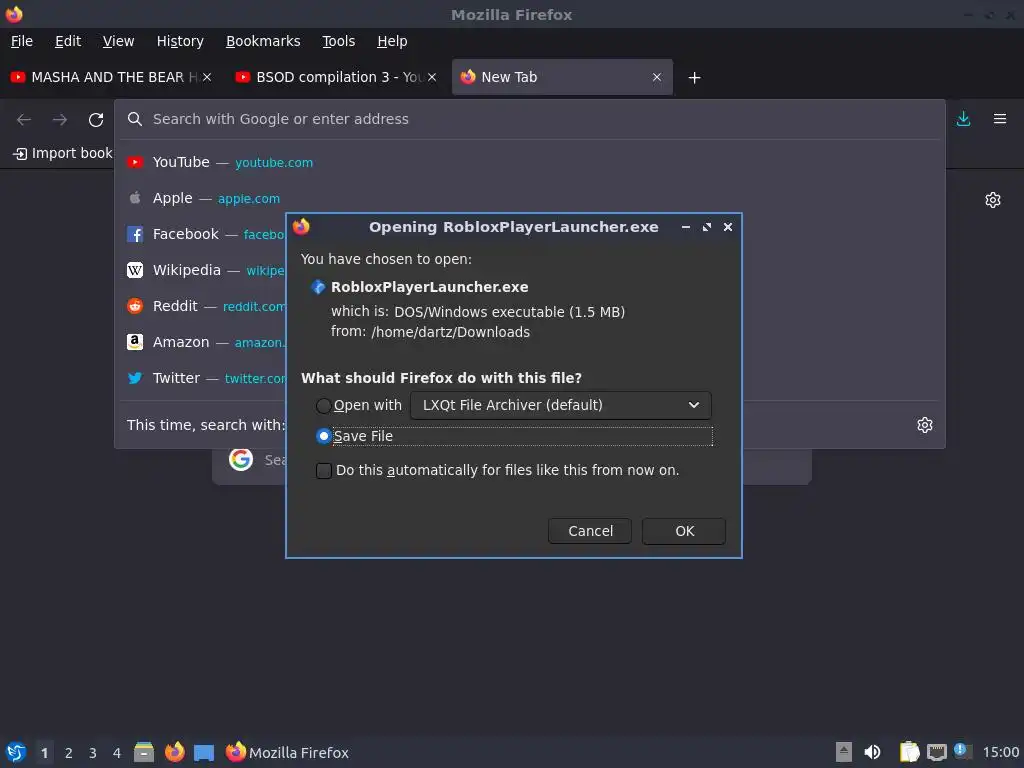Open the Firefox hamburger application menu
The height and width of the screenshot is (768, 1024).
1000,119
